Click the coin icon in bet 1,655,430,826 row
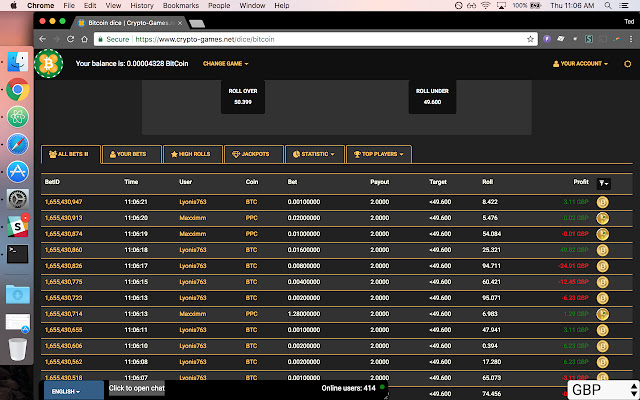Viewport: 640px width, 400px height. click(602, 266)
